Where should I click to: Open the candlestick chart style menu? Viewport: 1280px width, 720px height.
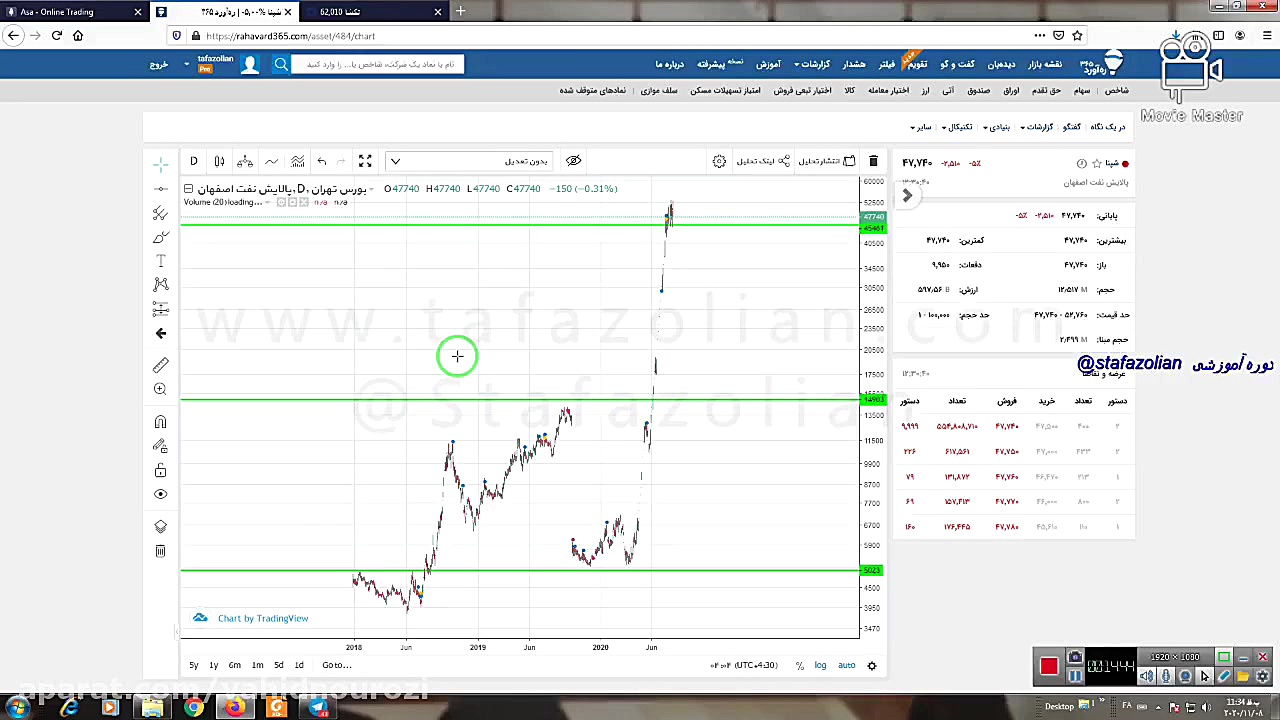[220, 161]
